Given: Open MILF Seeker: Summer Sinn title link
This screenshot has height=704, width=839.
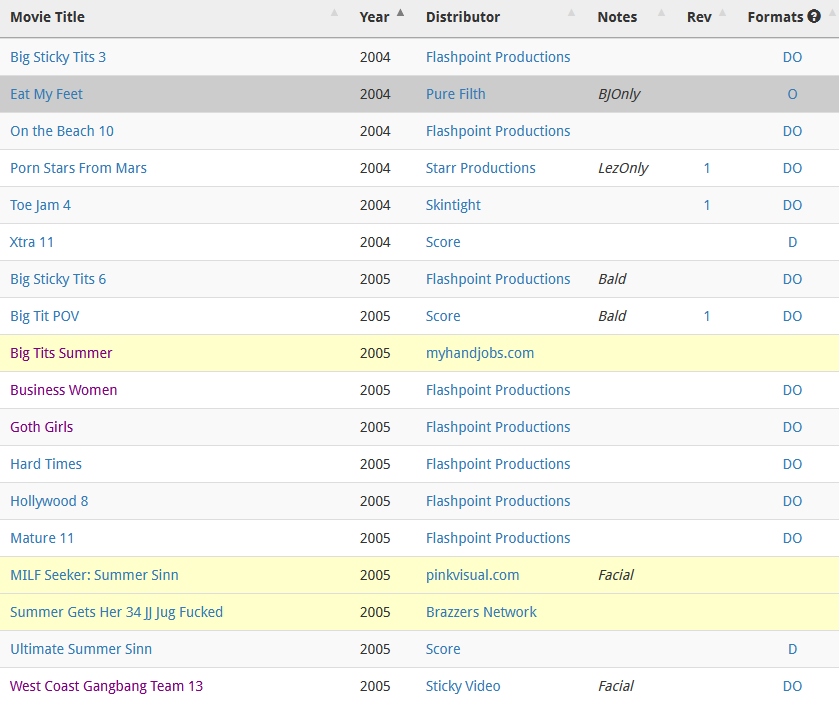Looking at the screenshot, I should [94, 575].
